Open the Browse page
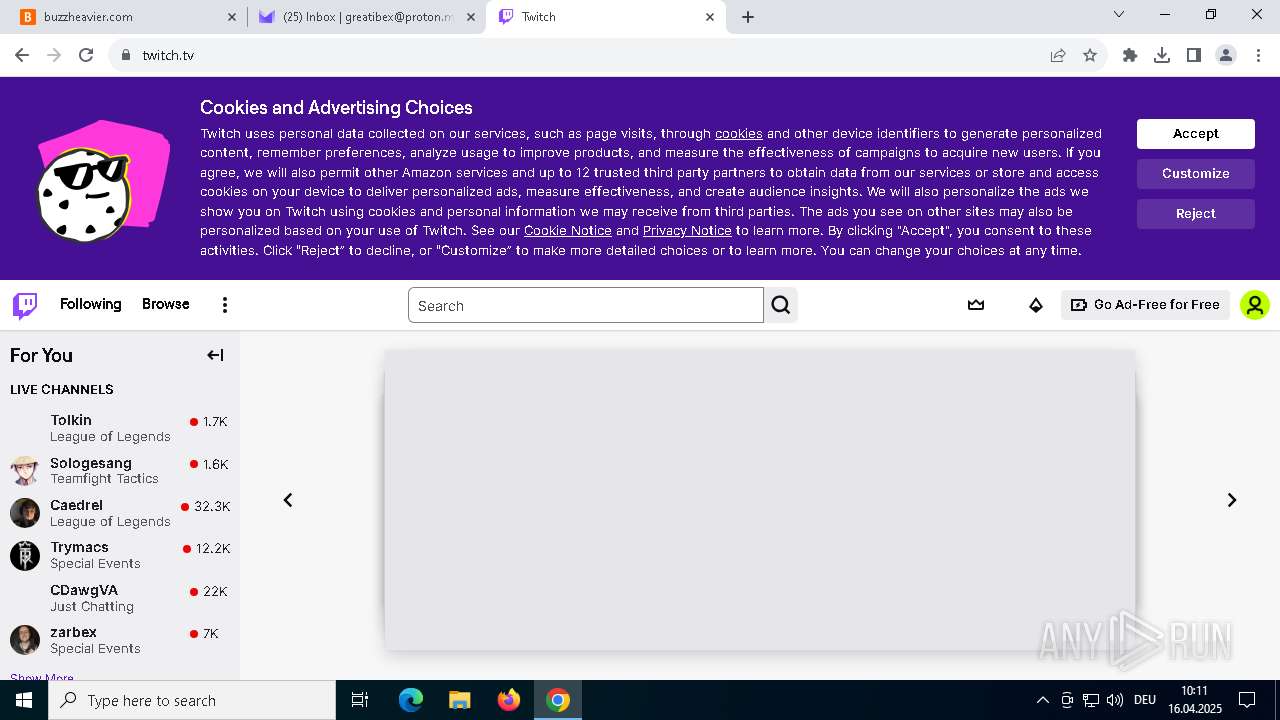This screenshot has height=720, width=1280. [166, 304]
